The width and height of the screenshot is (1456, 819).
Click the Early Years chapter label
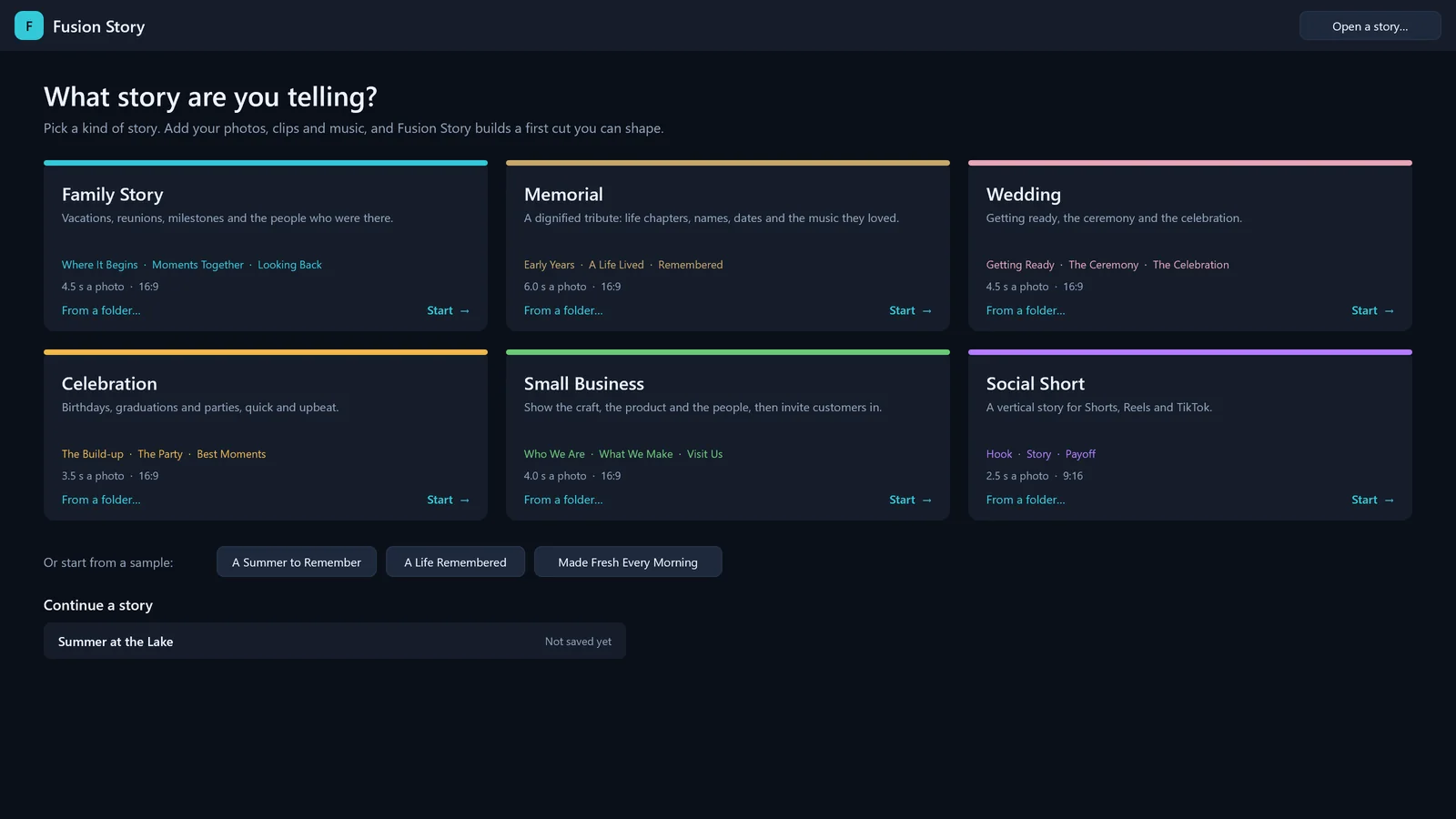(x=550, y=265)
